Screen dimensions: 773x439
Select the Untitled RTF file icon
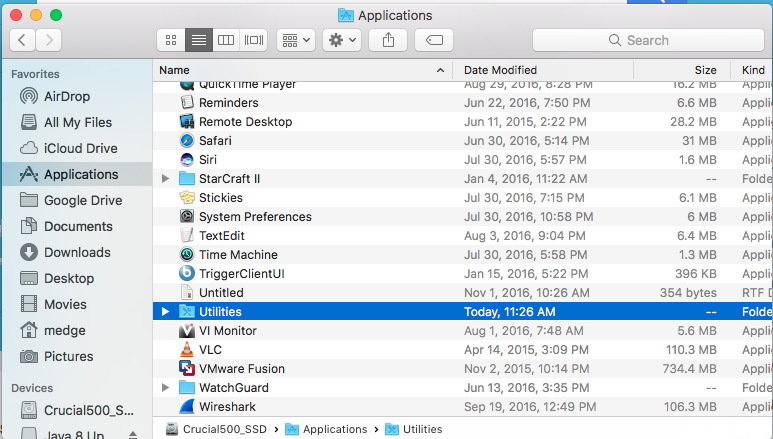pyautogui.click(x=187, y=293)
